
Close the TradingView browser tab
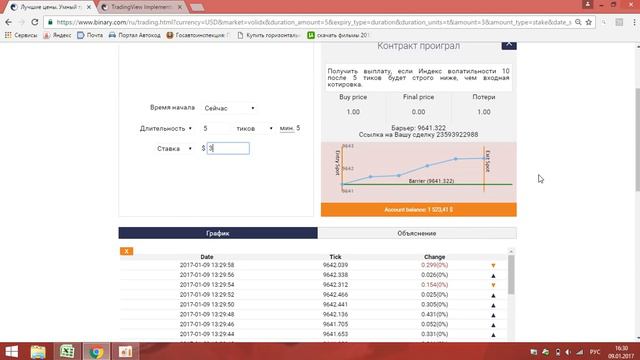point(180,7)
